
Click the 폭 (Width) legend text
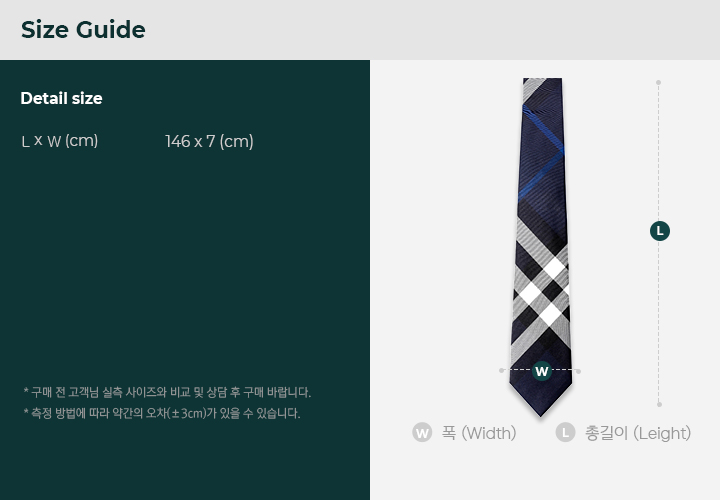coord(479,433)
